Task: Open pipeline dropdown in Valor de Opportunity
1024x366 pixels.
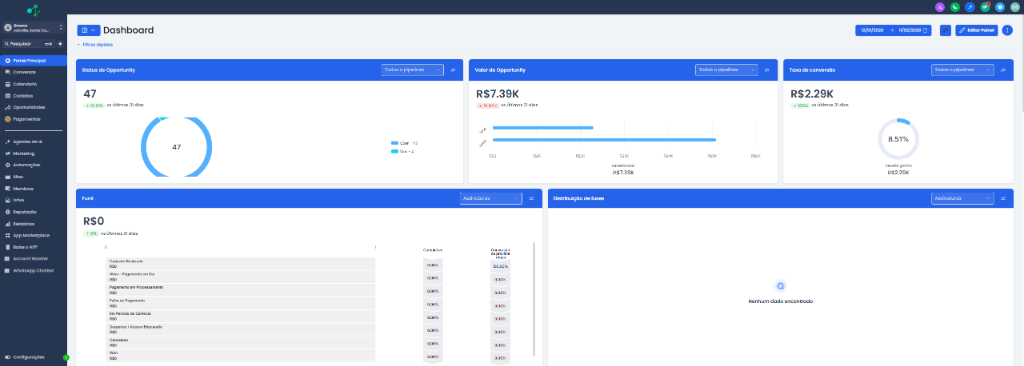Action: click(727, 70)
